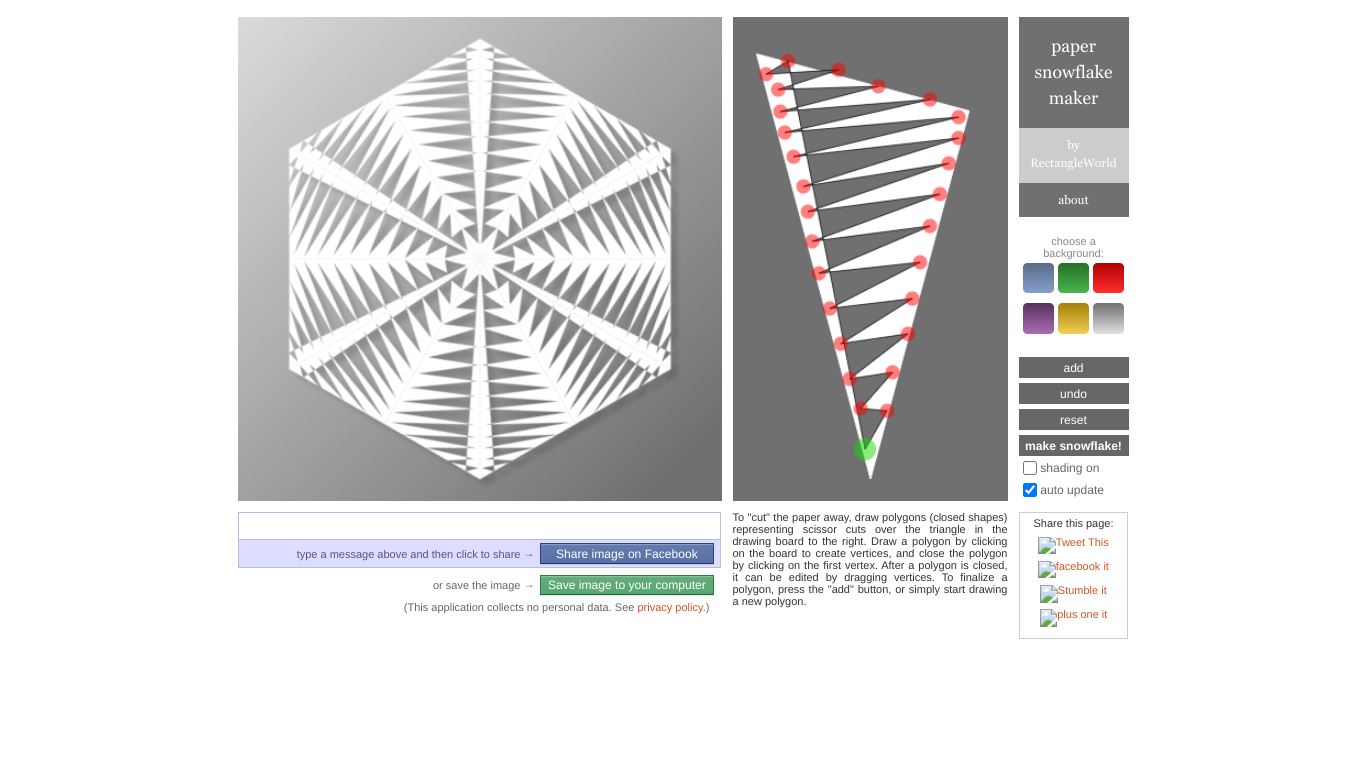Pick the red background swatch
The height and width of the screenshot is (768, 1366).
[1108, 278]
